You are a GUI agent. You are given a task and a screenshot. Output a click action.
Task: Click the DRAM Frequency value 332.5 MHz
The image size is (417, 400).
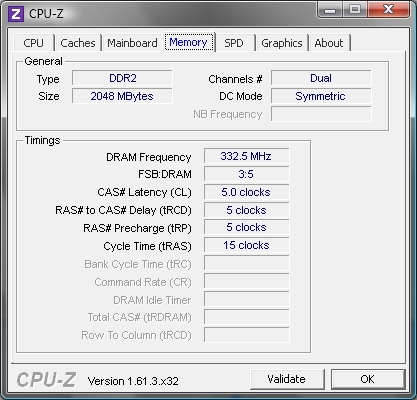[x=246, y=156]
